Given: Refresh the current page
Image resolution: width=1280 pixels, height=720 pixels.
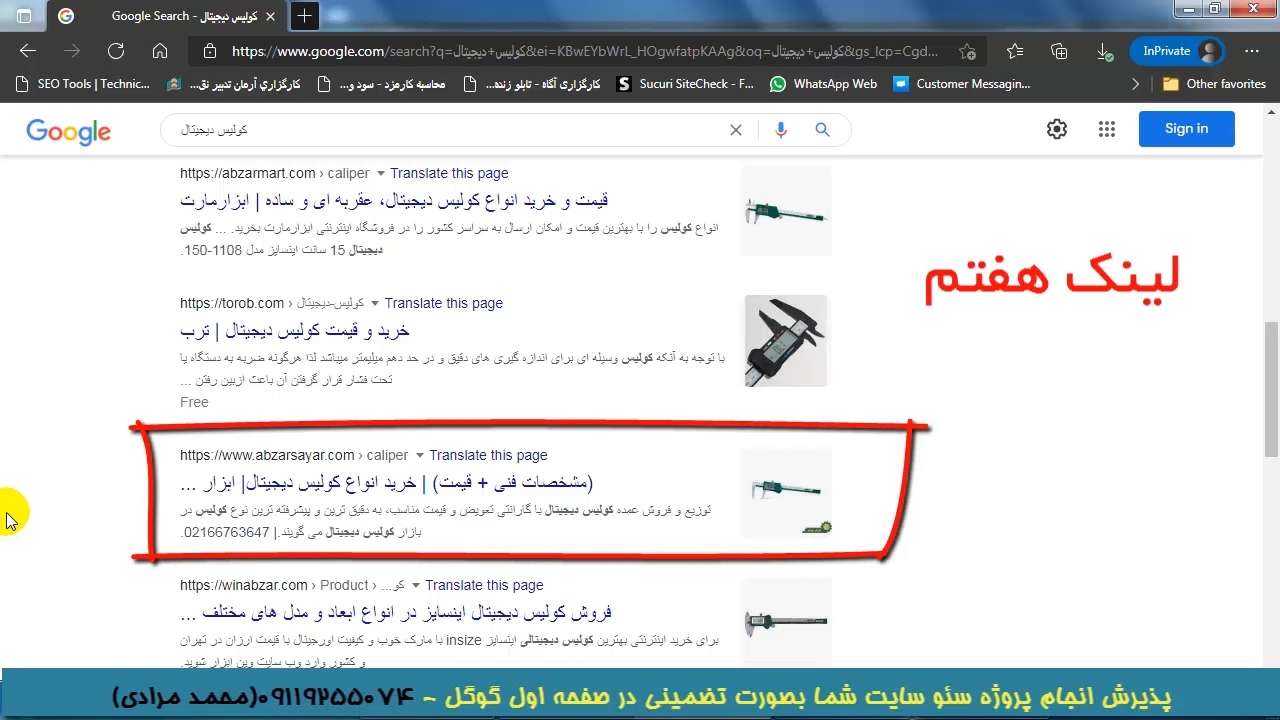Looking at the screenshot, I should (116, 51).
